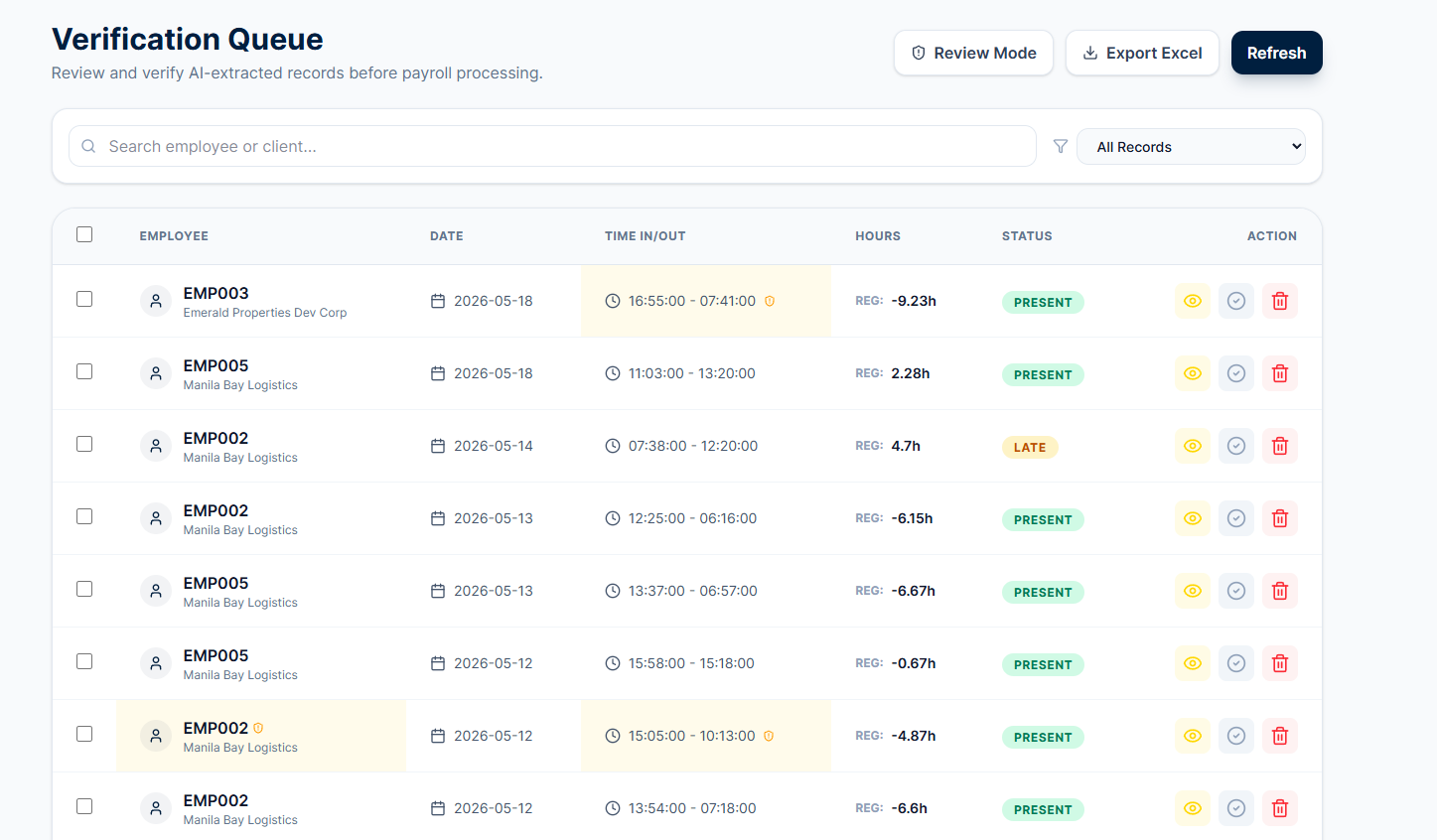1437x840 pixels.
Task: Focus the search employee or client field
Action: coord(552,146)
